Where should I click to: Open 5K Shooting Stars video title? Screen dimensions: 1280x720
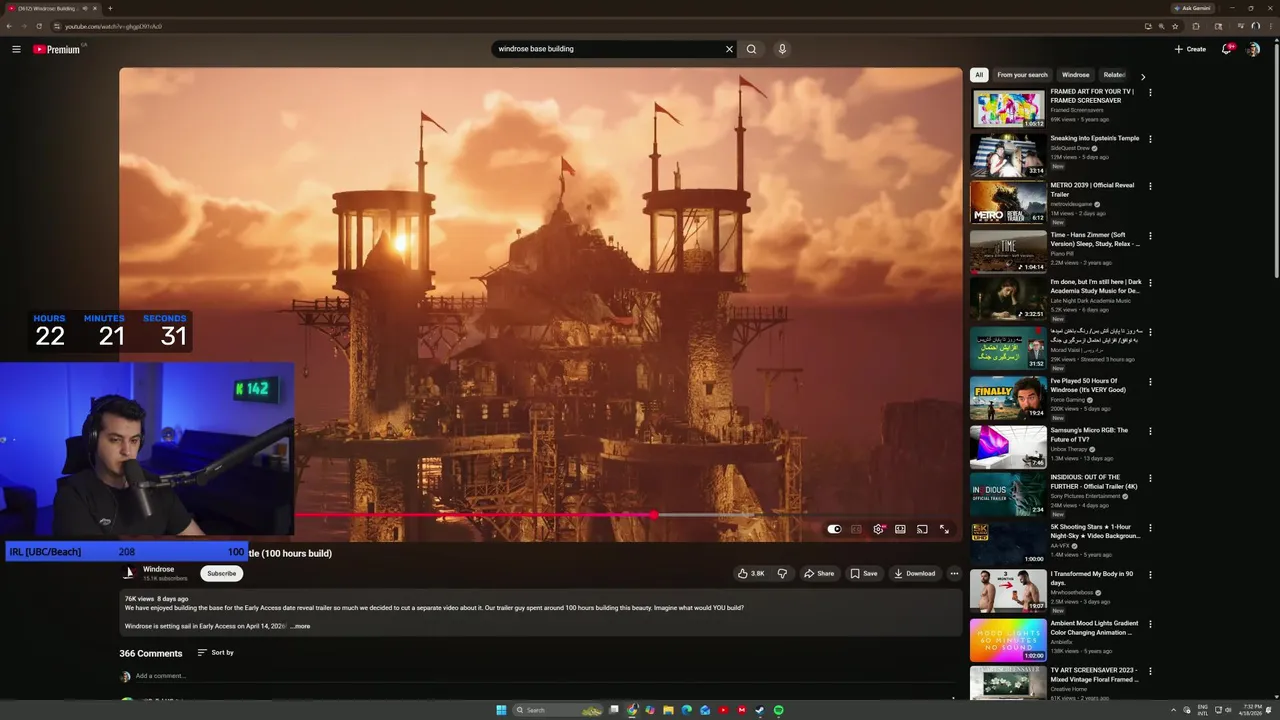coord(1095,531)
